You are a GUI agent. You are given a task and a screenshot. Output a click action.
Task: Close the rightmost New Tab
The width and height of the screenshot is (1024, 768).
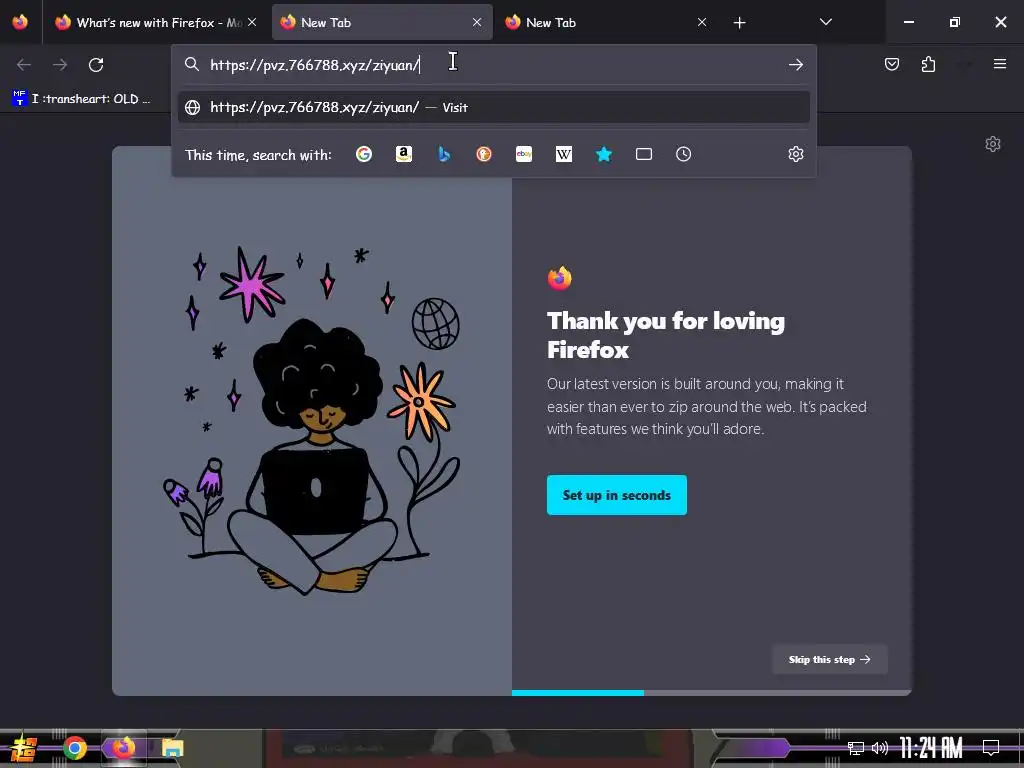point(702,22)
